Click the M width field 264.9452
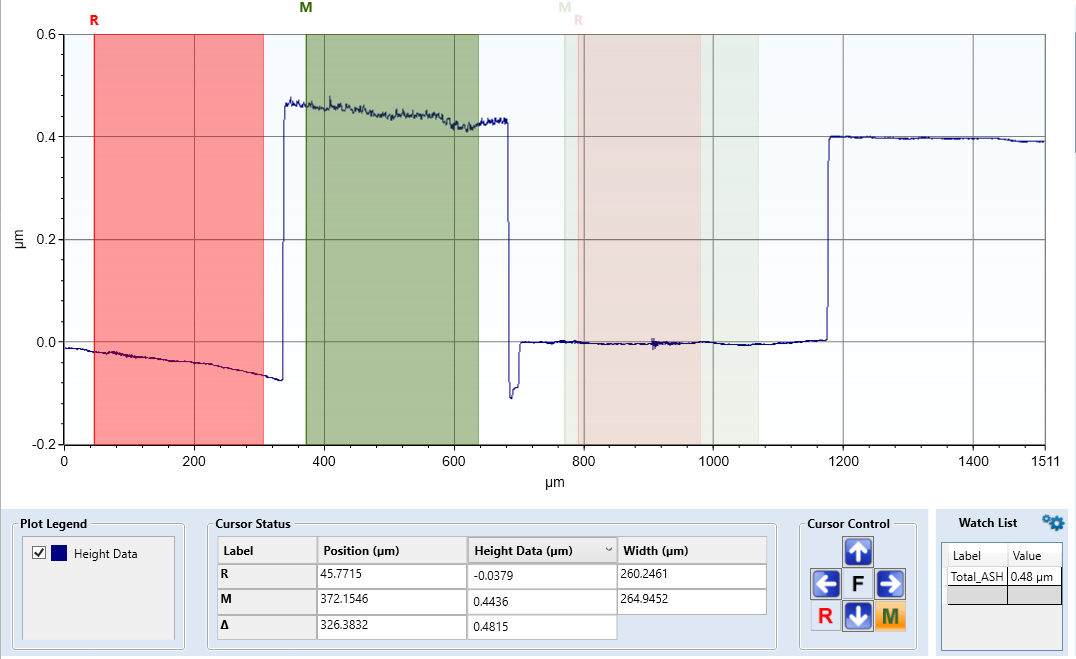 click(692, 601)
